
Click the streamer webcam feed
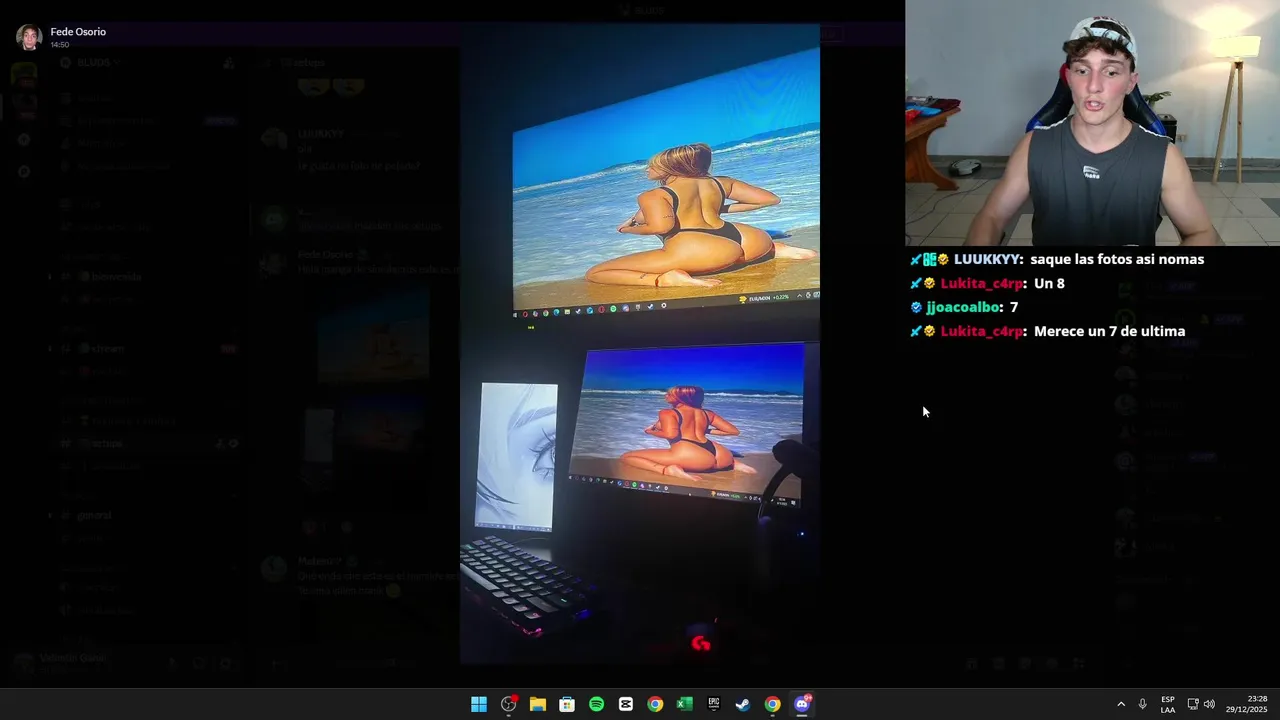[x=1092, y=122]
